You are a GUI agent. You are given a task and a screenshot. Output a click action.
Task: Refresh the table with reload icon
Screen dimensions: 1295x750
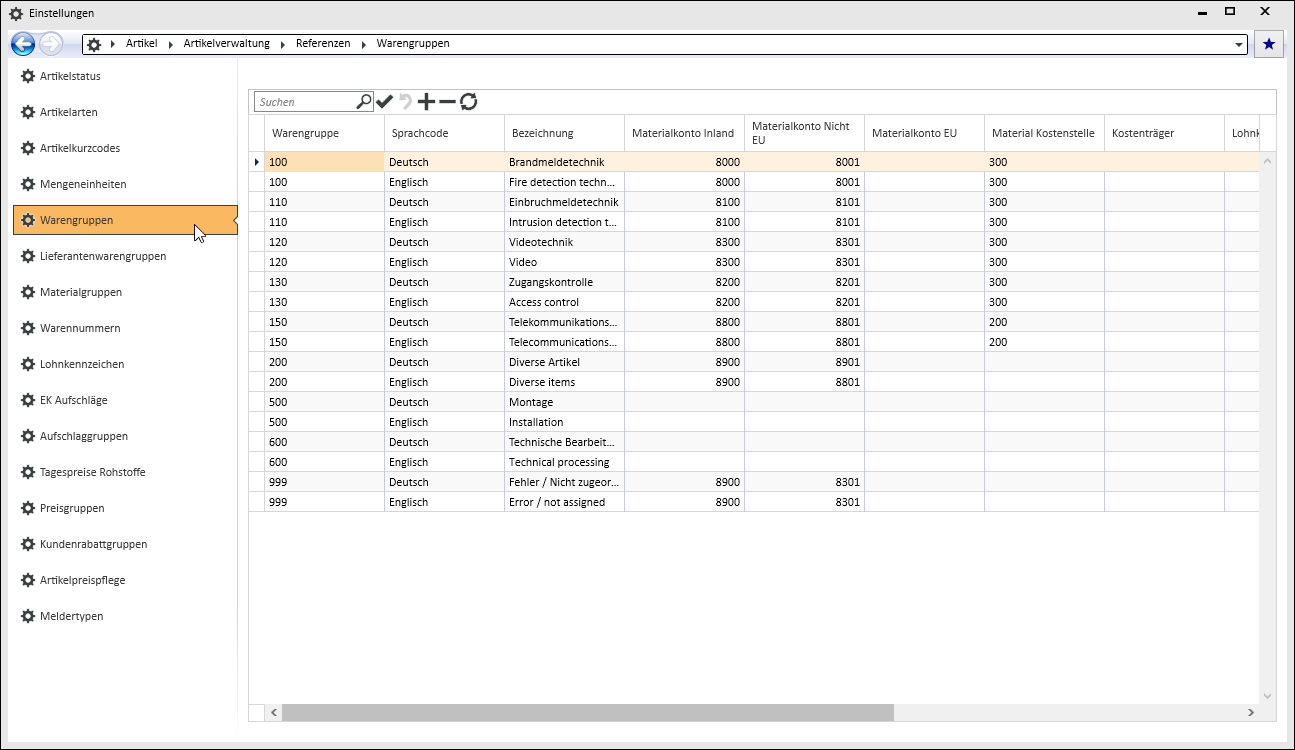[468, 101]
